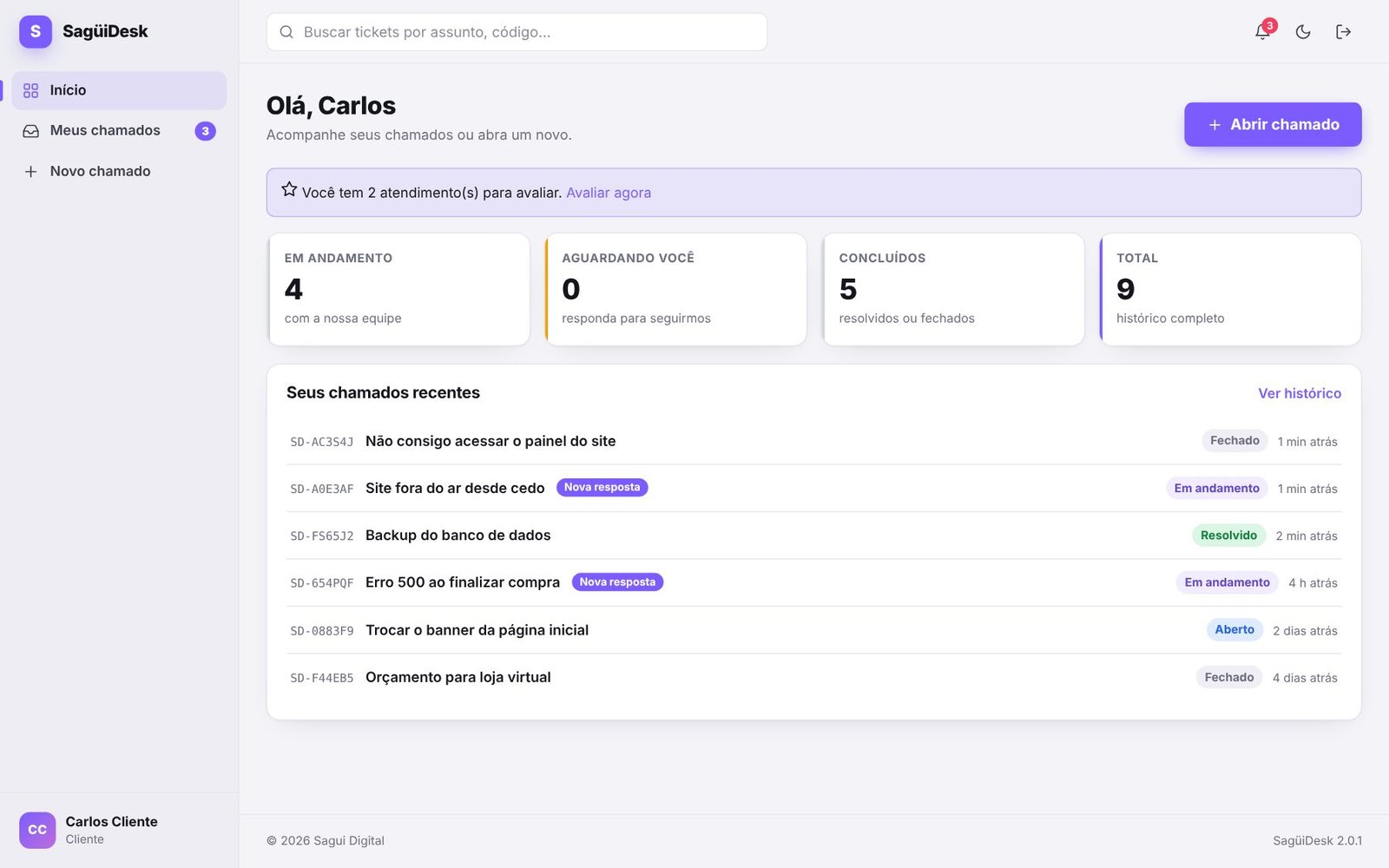Click the plus icon beside Novo chamado

click(31, 172)
